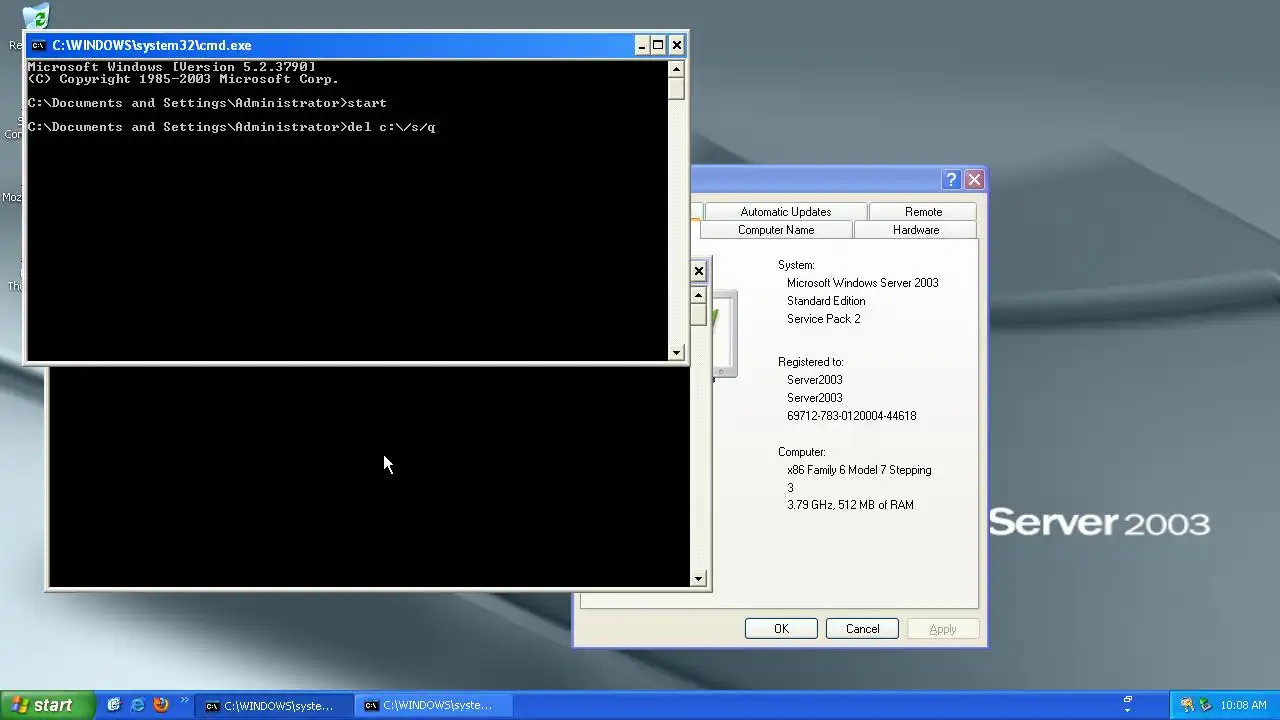Open the Start menu
This screenshot has width=1280, height=720.
click(x=47, y=705)
